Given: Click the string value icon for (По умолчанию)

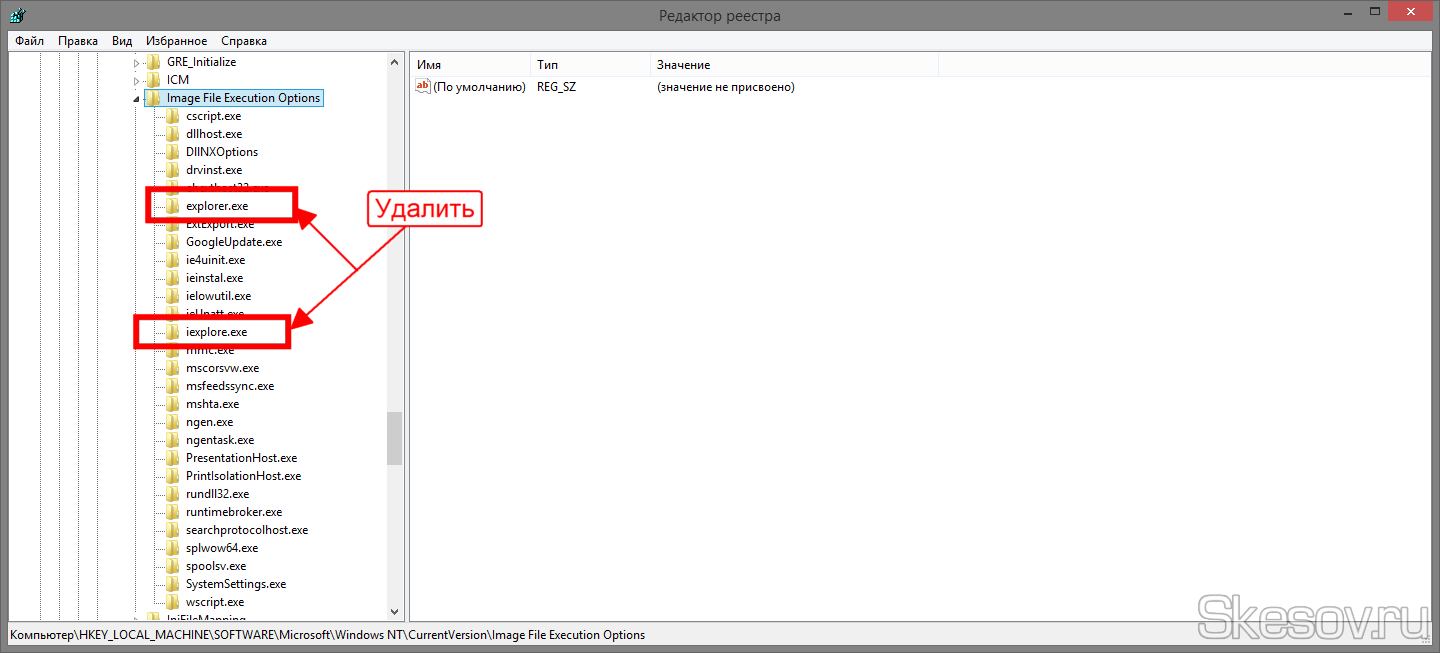Looking at the screenshot, I should tap(423, 87).
